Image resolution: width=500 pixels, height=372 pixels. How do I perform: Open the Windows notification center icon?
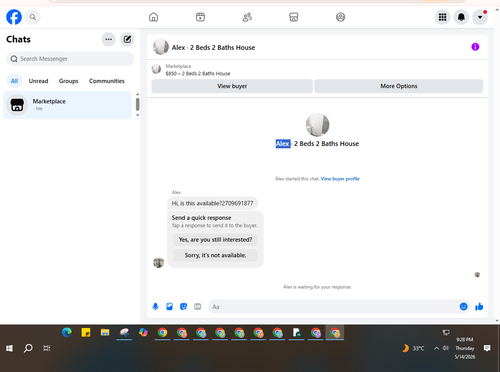(487, 348)
